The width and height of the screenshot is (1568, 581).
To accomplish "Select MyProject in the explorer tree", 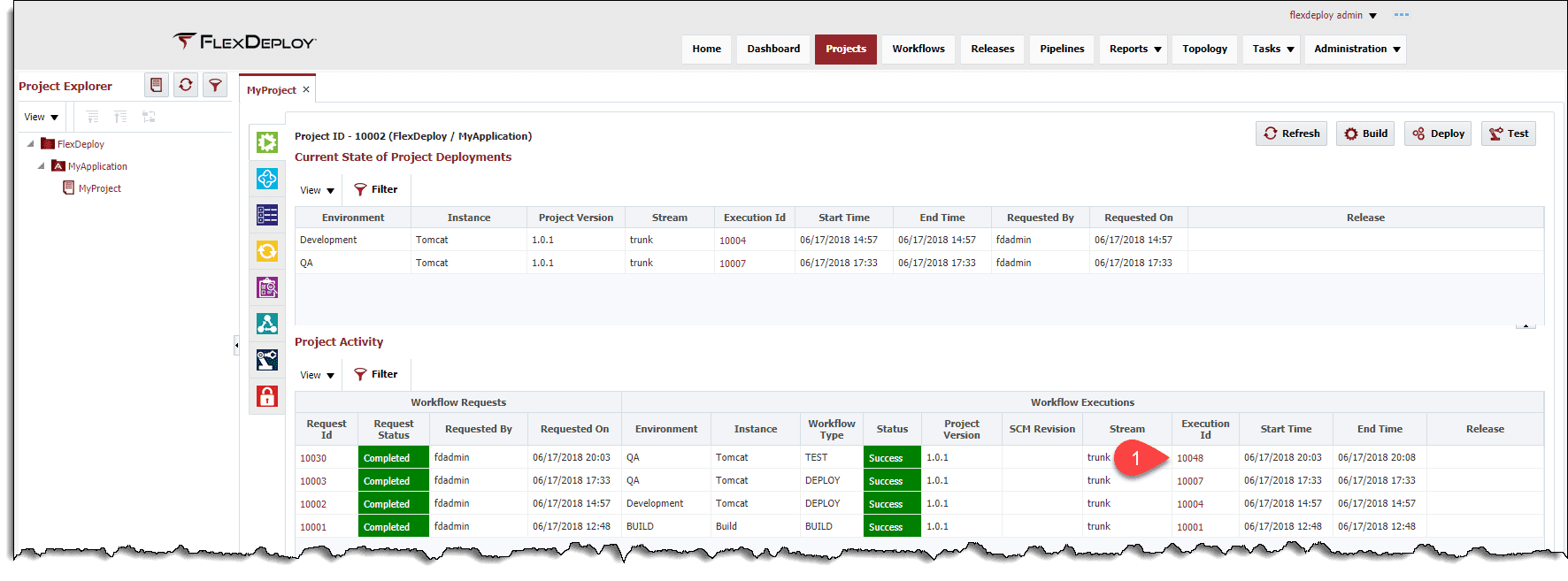I will pyautogui.click(x=100, y=188).
